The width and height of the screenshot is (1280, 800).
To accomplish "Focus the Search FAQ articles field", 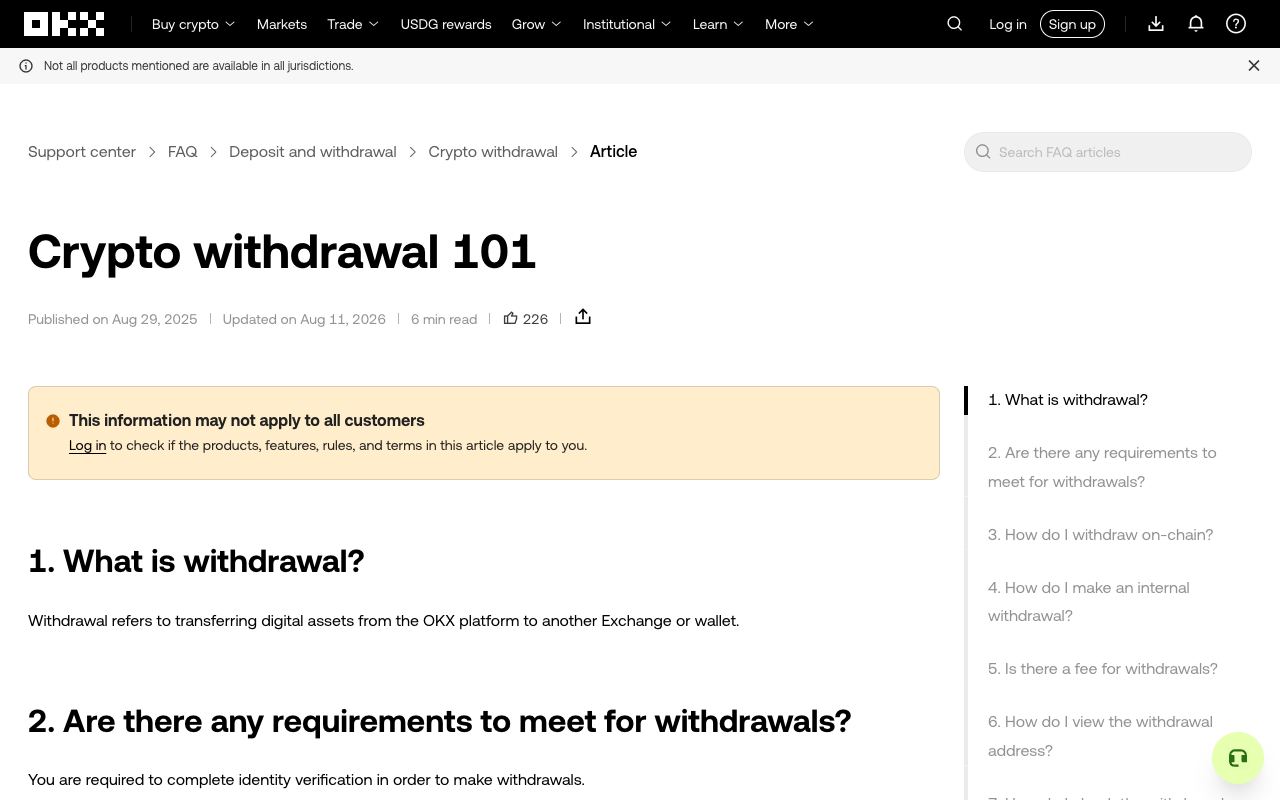I will [1108, 152].
